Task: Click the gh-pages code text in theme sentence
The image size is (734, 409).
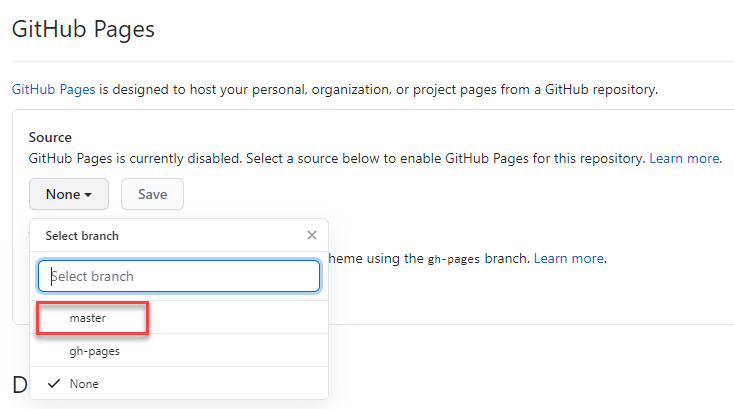Action: pos(454,259)
